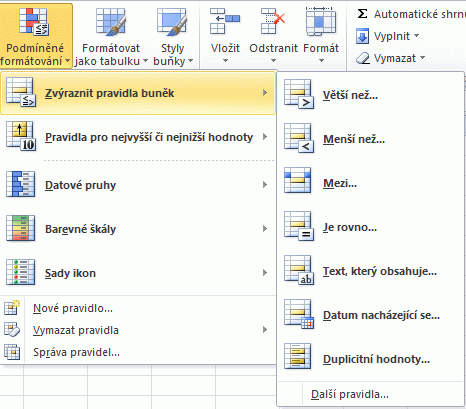Click the Mezi rule icon
466x409 pixels.
(x=298, y=181)
